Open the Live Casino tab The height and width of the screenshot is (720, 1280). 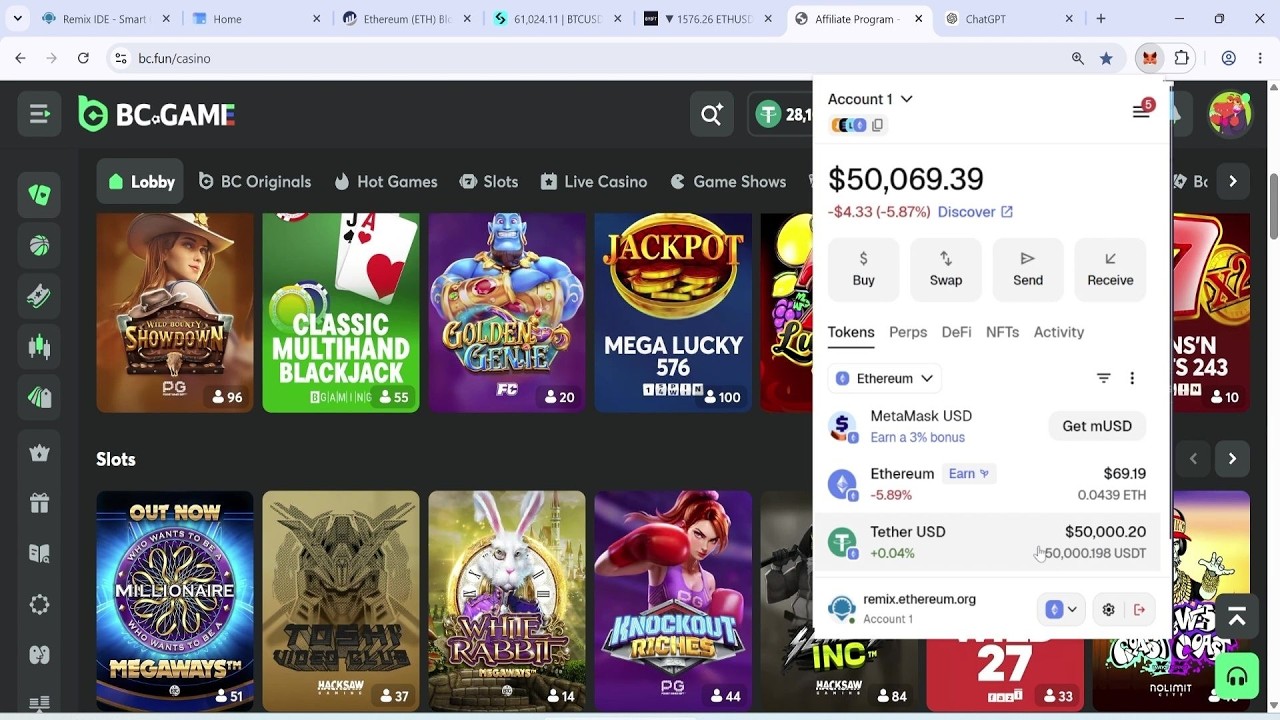(x=594, y=181)
